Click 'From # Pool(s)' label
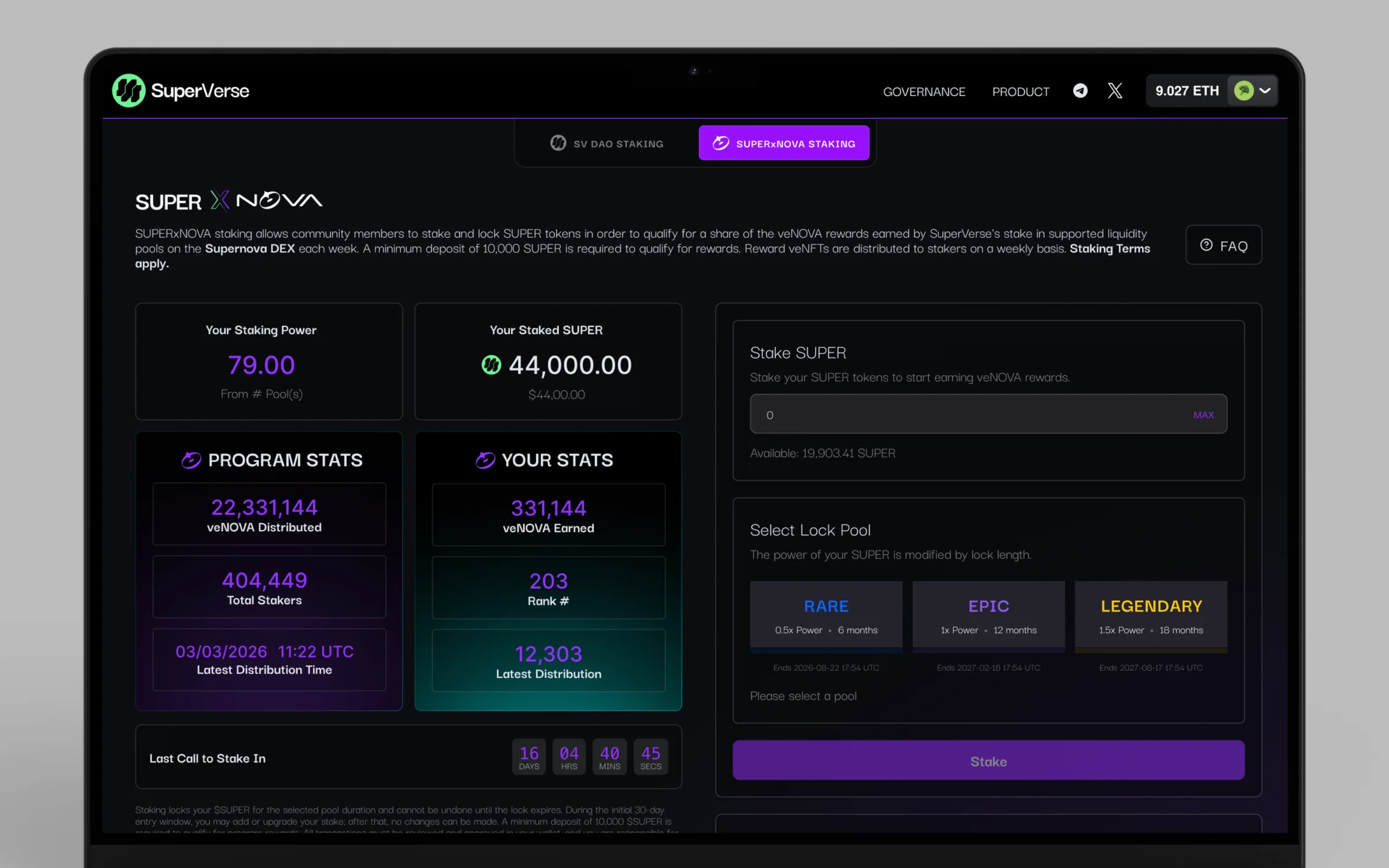The image size is (1389, 868). [261, 394]
